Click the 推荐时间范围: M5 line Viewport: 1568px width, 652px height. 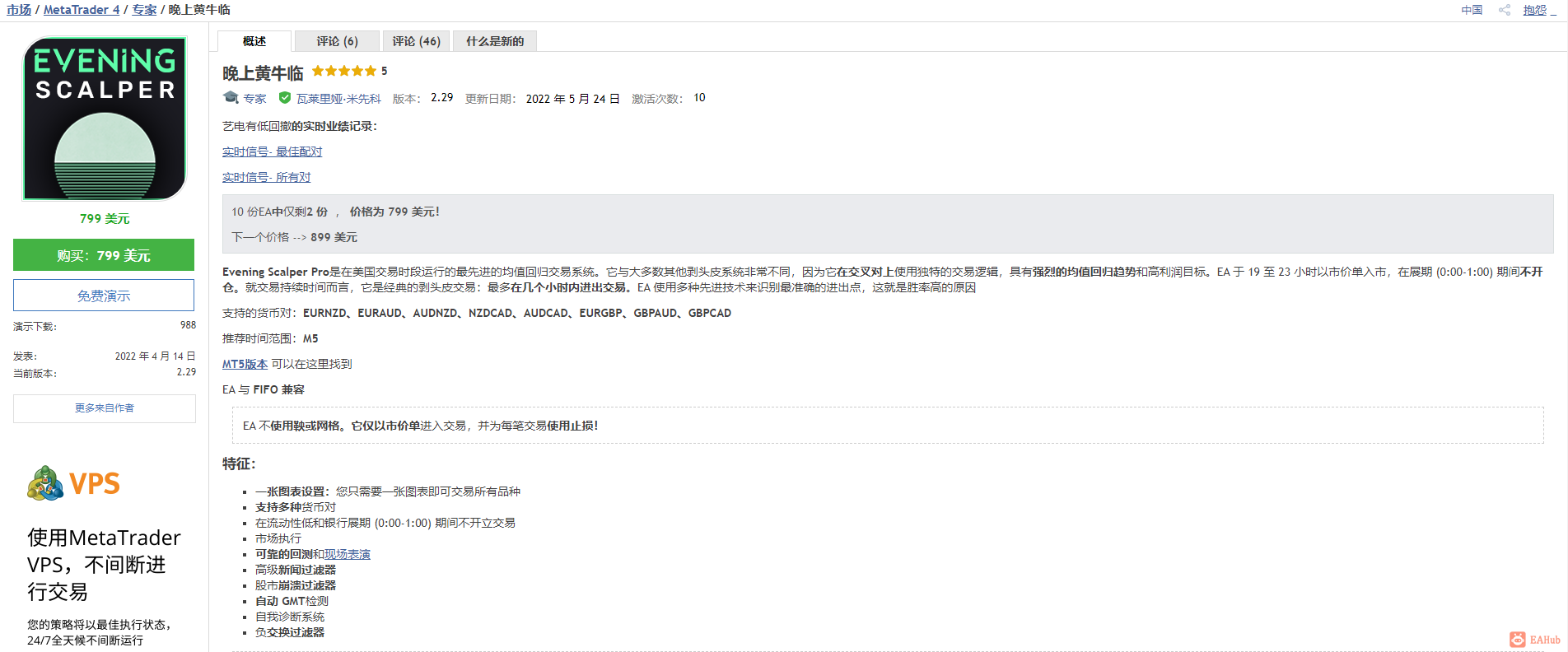(x=270, y=338)
